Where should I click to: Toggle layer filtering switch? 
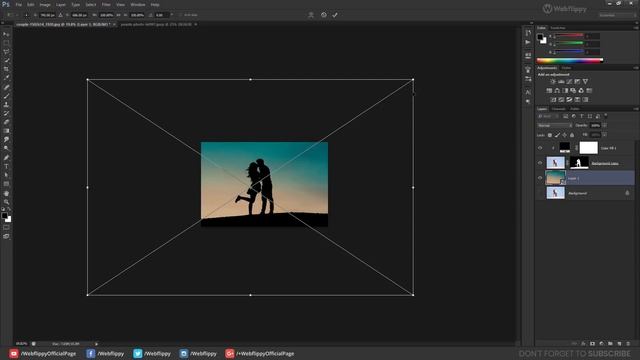[x=606, y=116]
